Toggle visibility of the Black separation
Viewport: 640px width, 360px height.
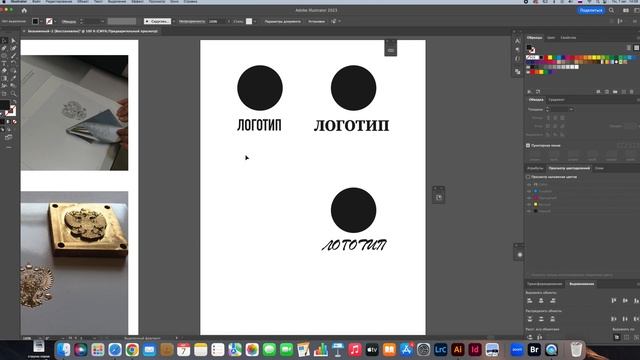[529, 211]
